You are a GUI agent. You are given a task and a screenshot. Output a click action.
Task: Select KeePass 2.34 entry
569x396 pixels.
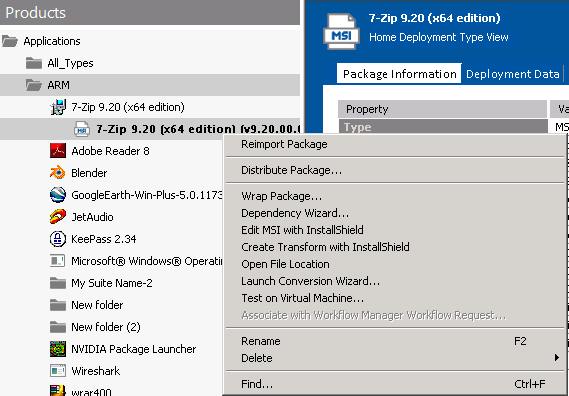coord(103,239)
